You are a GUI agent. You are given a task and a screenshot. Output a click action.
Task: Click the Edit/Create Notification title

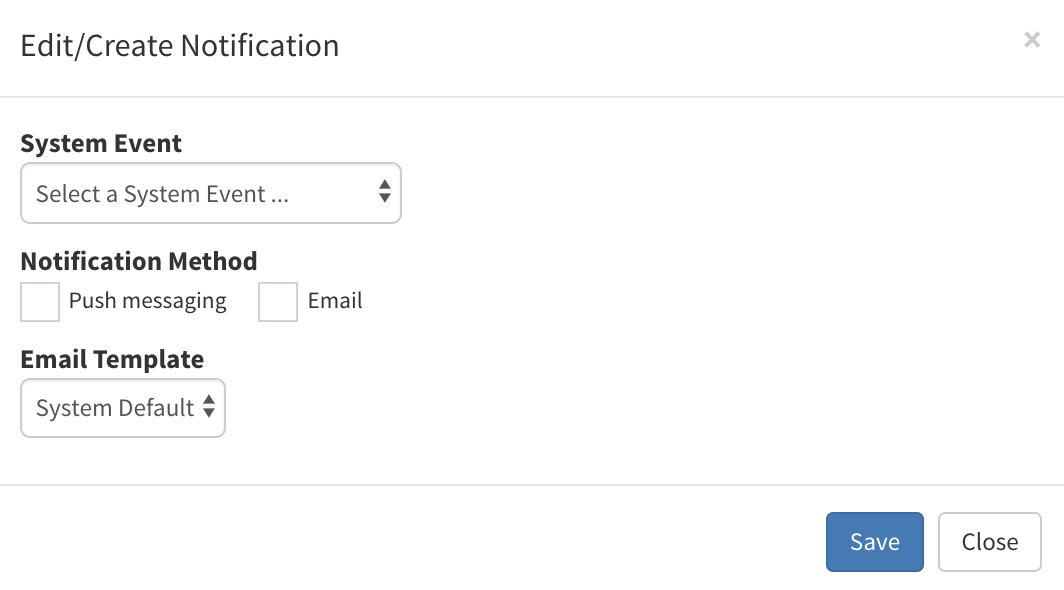pyautogui.click(x=178, y=46)
